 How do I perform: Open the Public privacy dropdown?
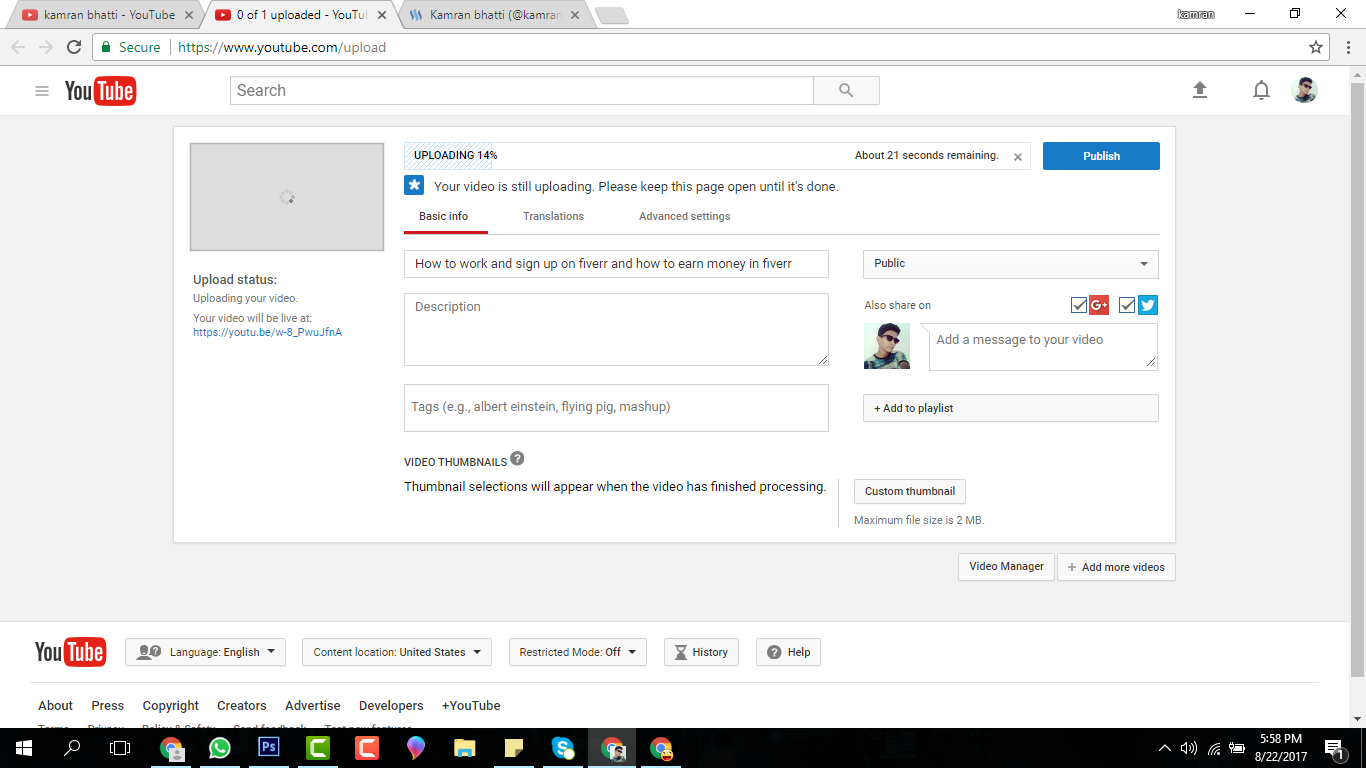tap(1011, 264)
